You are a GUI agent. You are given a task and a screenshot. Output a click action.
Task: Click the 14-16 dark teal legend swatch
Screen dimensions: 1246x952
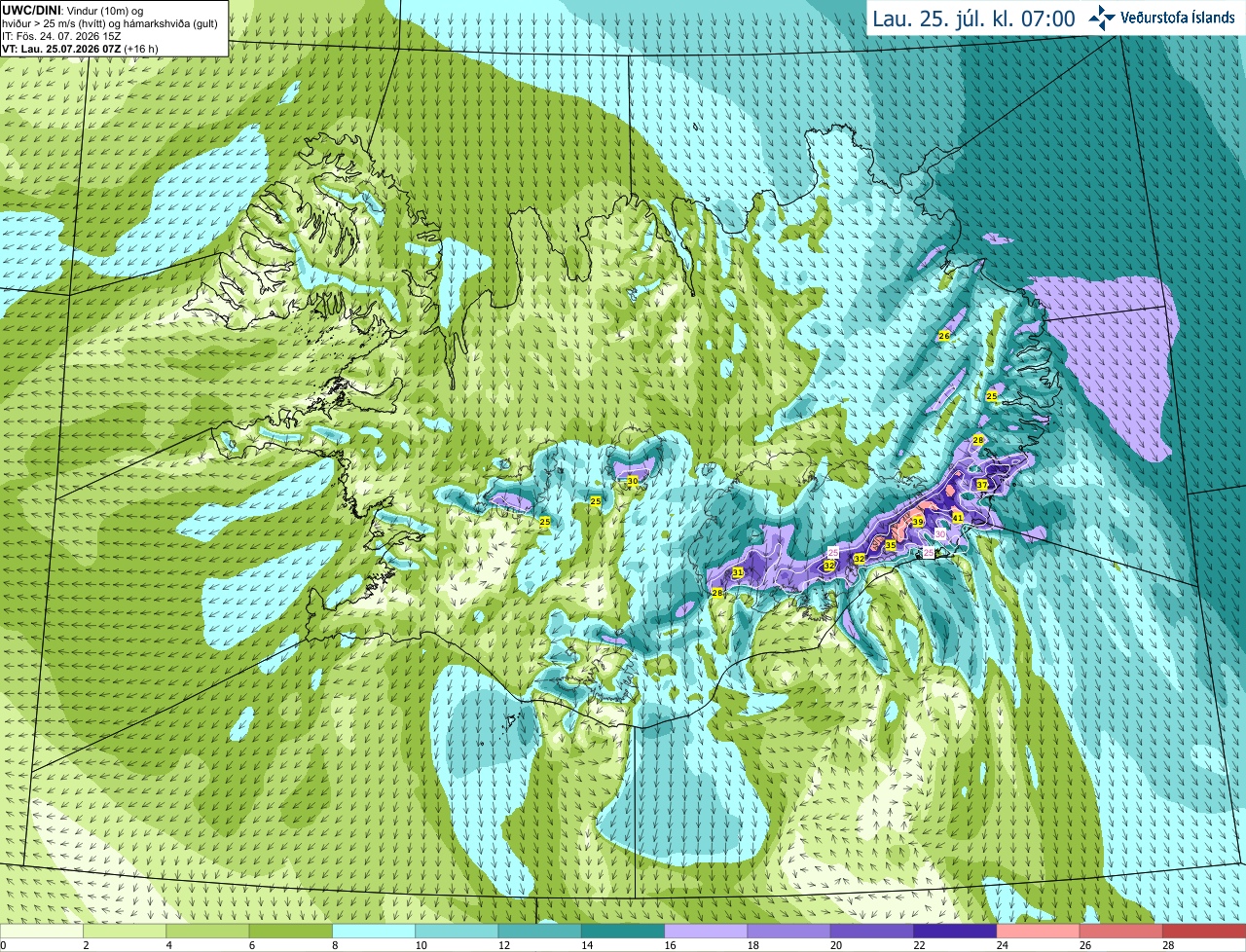coord(623,932)
